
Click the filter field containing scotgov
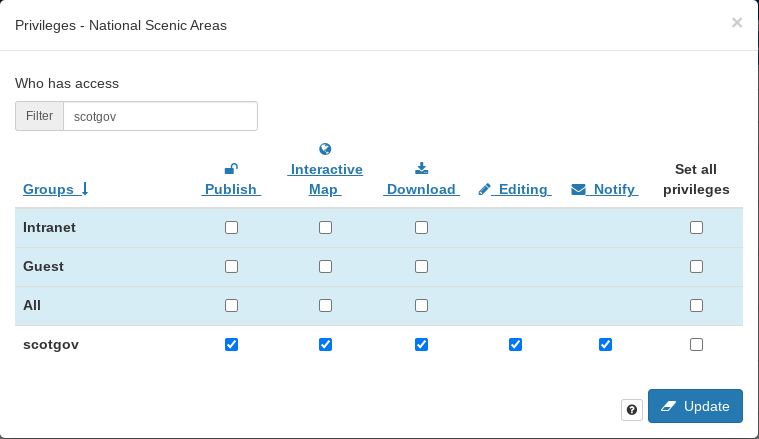pyautogui.click(x=160, y=116)
